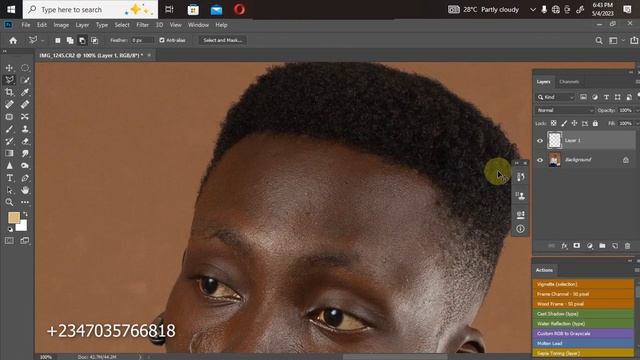The height and width of the screenshot is (360, 640).
Task: Enable Add to selection mode
Action: coord(70,40)
